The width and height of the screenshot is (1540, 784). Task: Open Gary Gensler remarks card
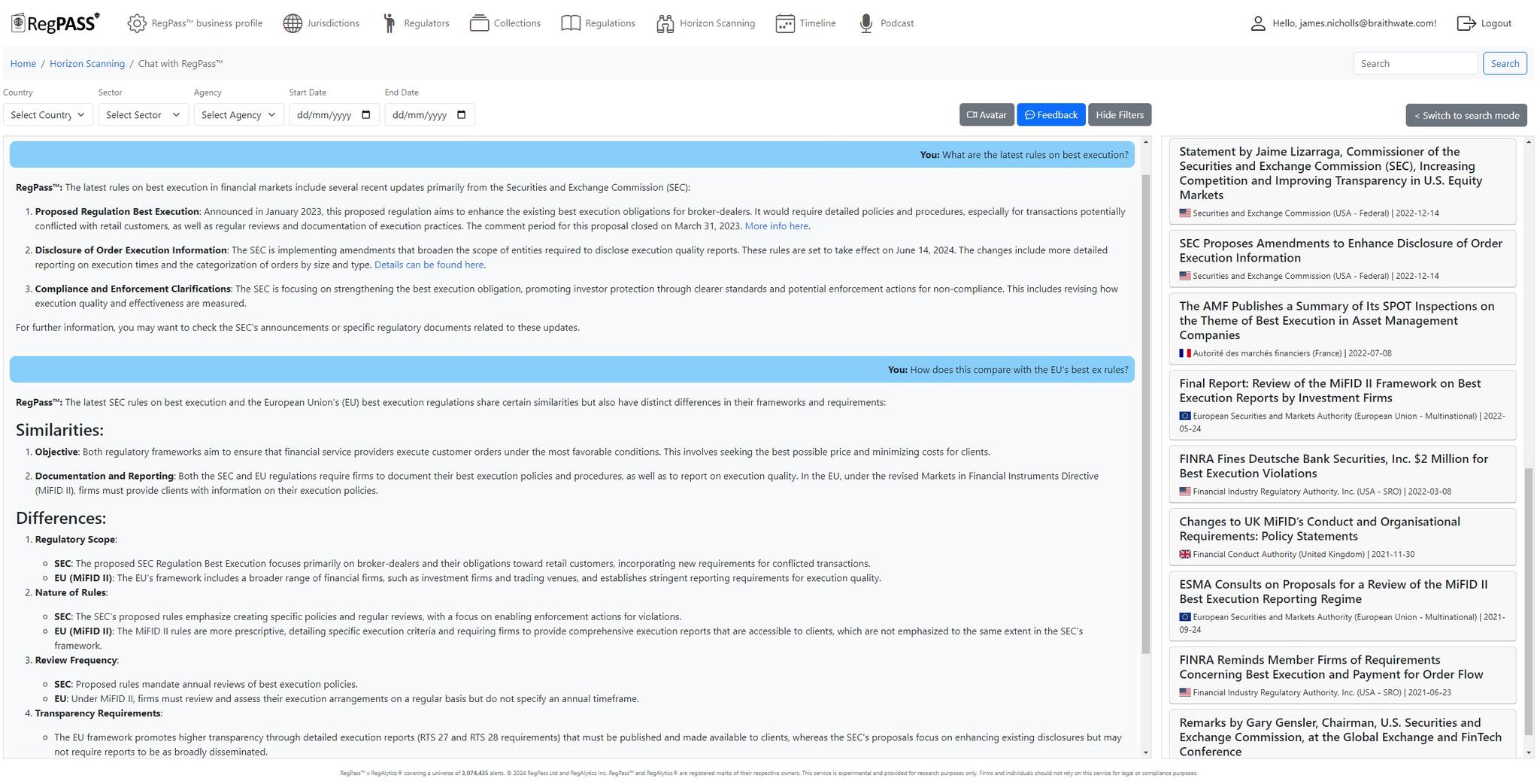point(1342,734)
